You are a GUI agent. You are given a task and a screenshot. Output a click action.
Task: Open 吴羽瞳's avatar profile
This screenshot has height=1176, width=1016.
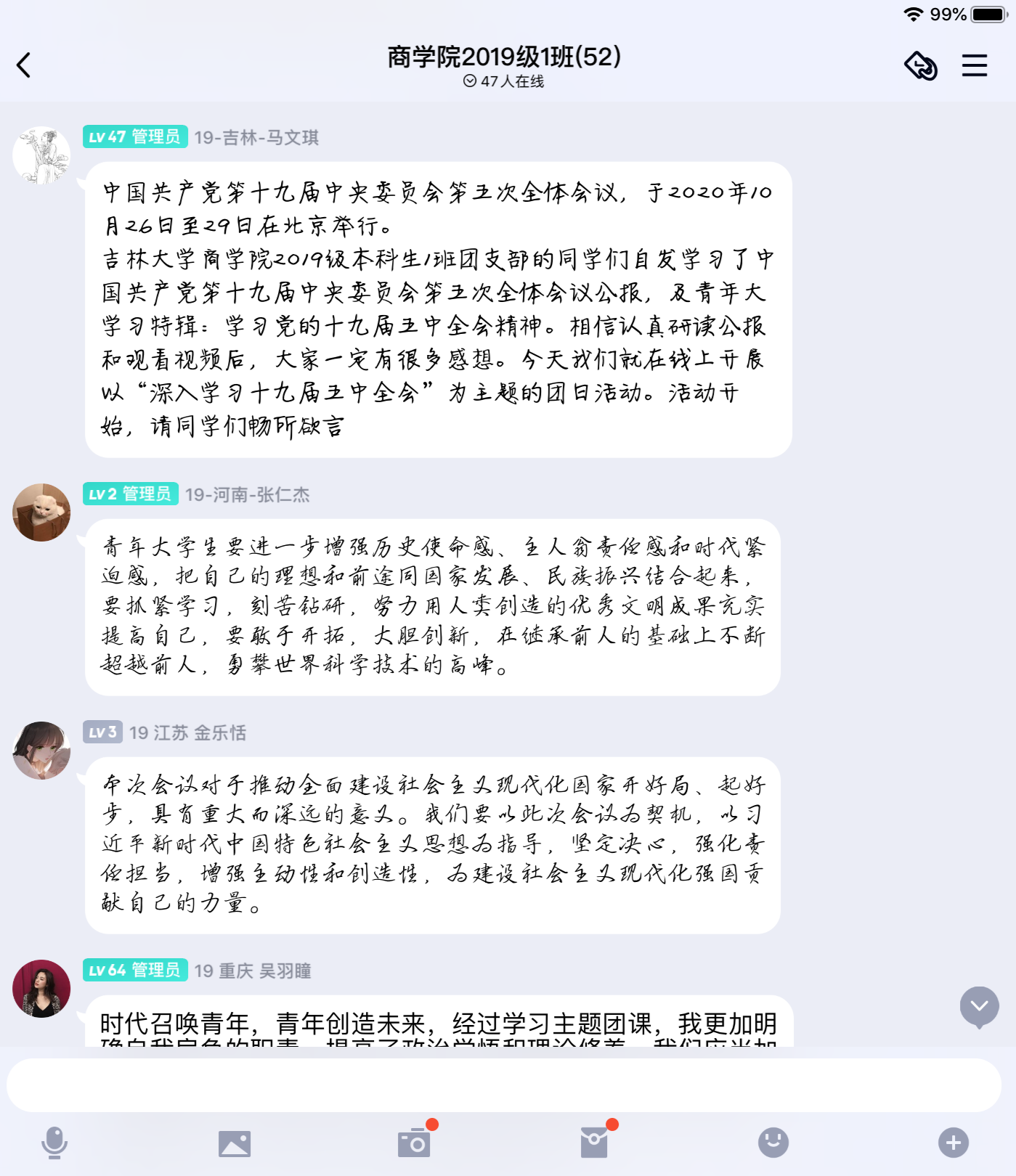pos(41,989)
